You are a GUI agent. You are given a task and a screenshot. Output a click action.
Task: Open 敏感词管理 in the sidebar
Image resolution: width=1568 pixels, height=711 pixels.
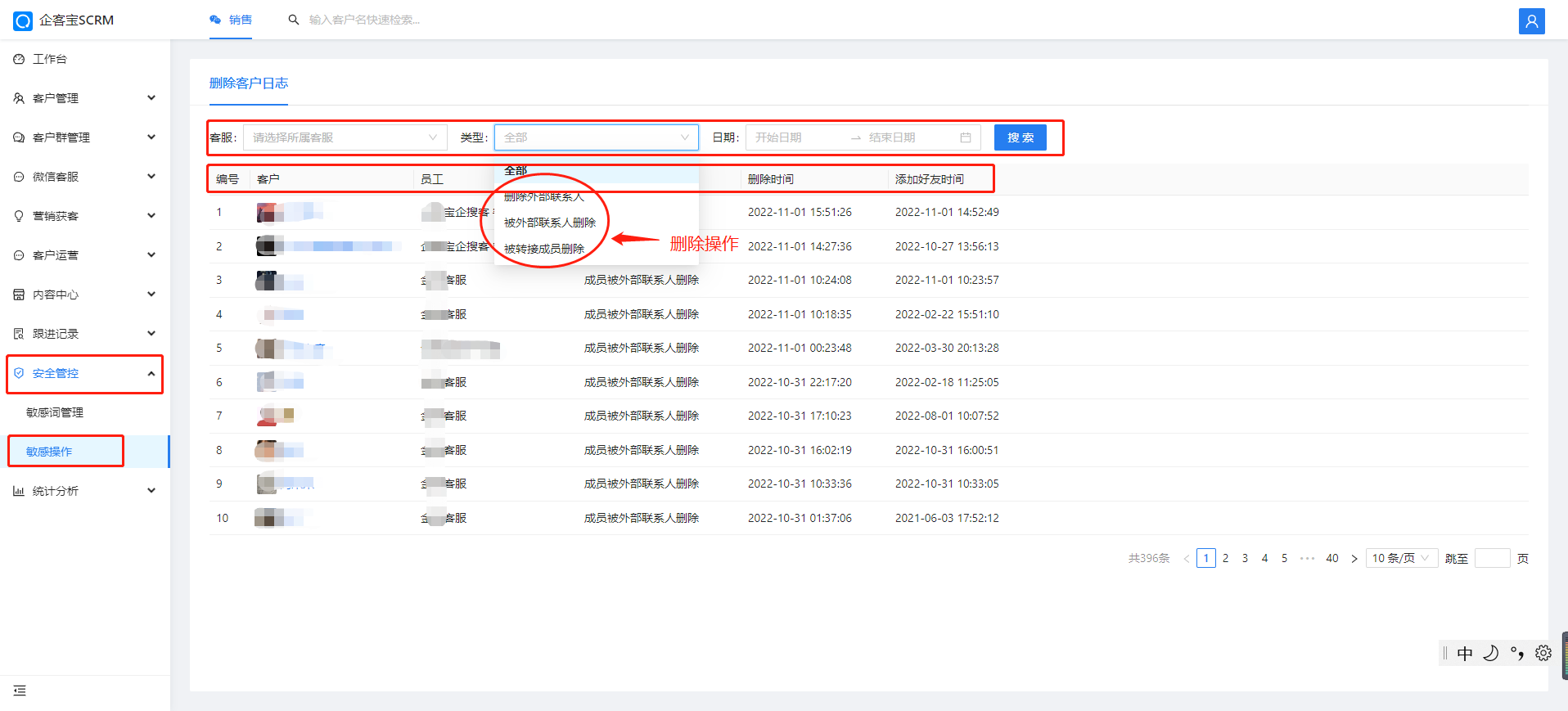pyautogui.click(x=55, y=412)
